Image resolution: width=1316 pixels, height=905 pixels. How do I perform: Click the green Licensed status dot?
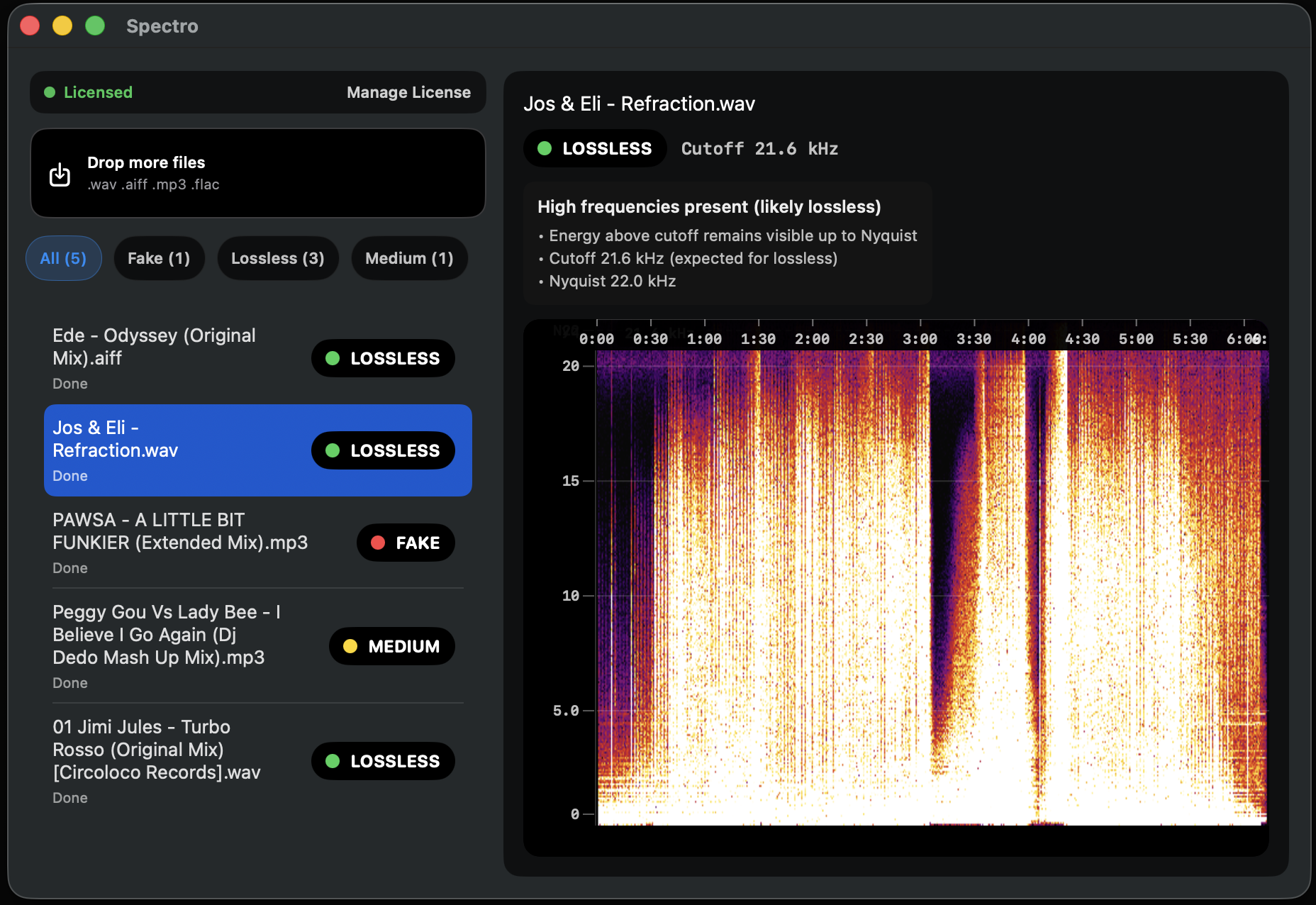[x=49, y=92]
